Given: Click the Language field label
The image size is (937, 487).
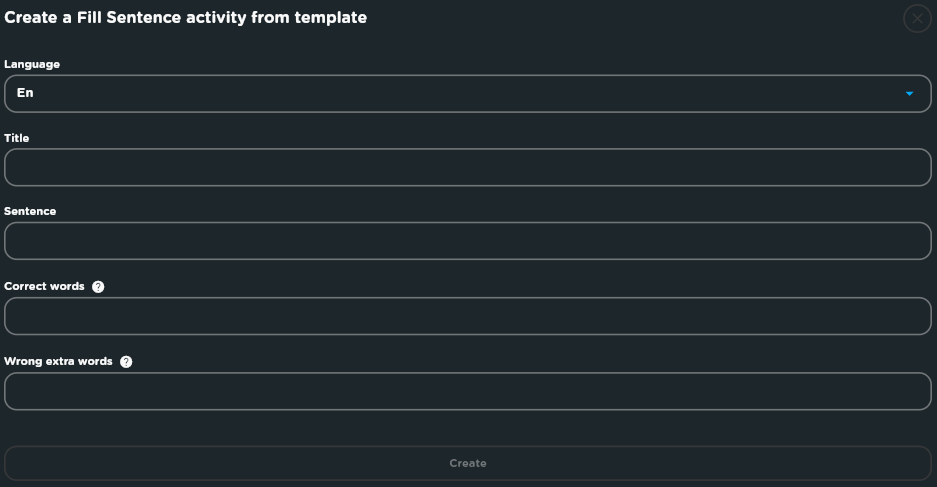Looking at the screenshot, I should tap(32, 64).
